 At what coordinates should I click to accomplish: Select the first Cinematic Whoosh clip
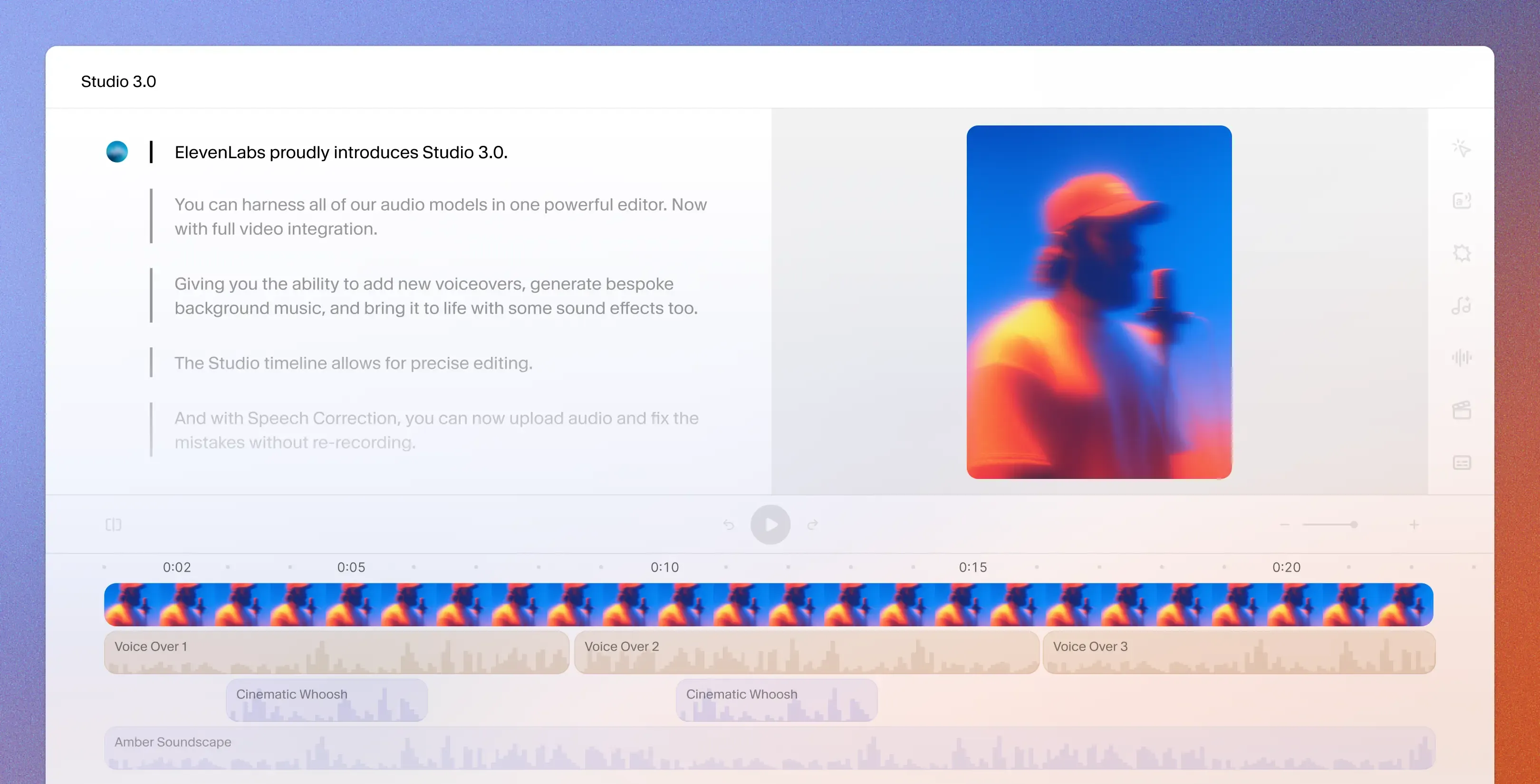(x=327, y=700)
